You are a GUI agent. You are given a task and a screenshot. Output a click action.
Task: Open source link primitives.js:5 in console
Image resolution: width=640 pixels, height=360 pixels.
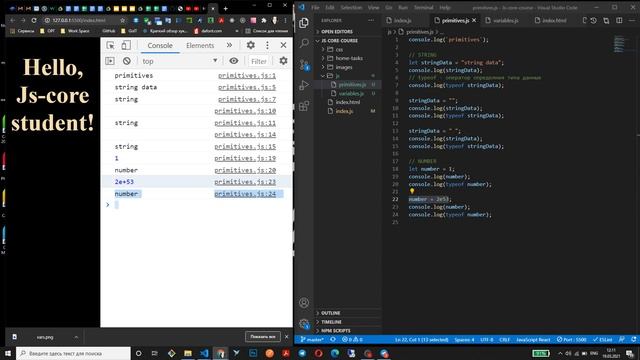(247, 87)
